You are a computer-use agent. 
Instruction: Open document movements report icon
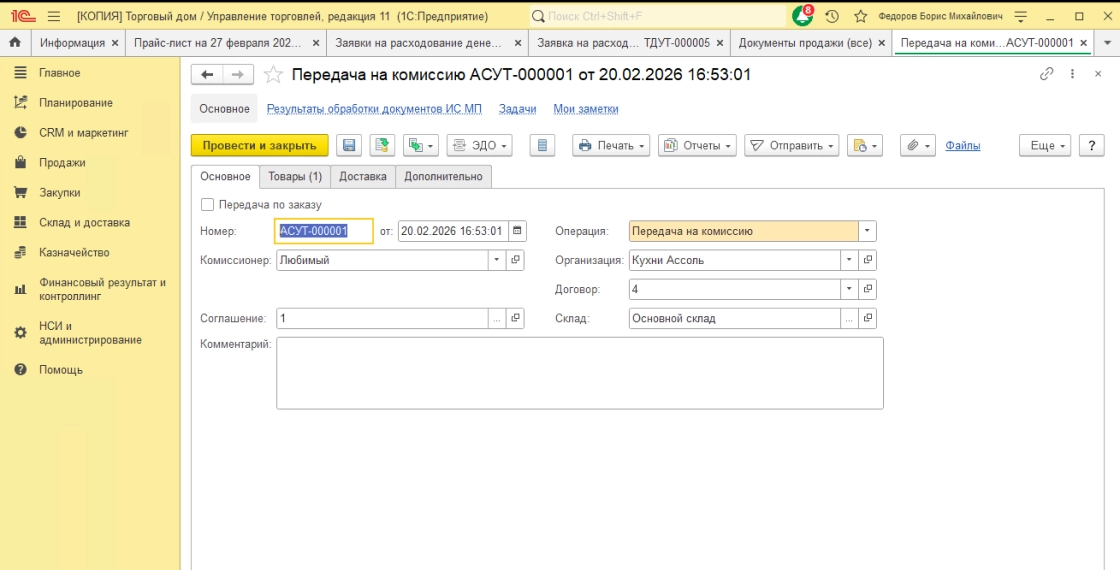[x=542, y=146]
